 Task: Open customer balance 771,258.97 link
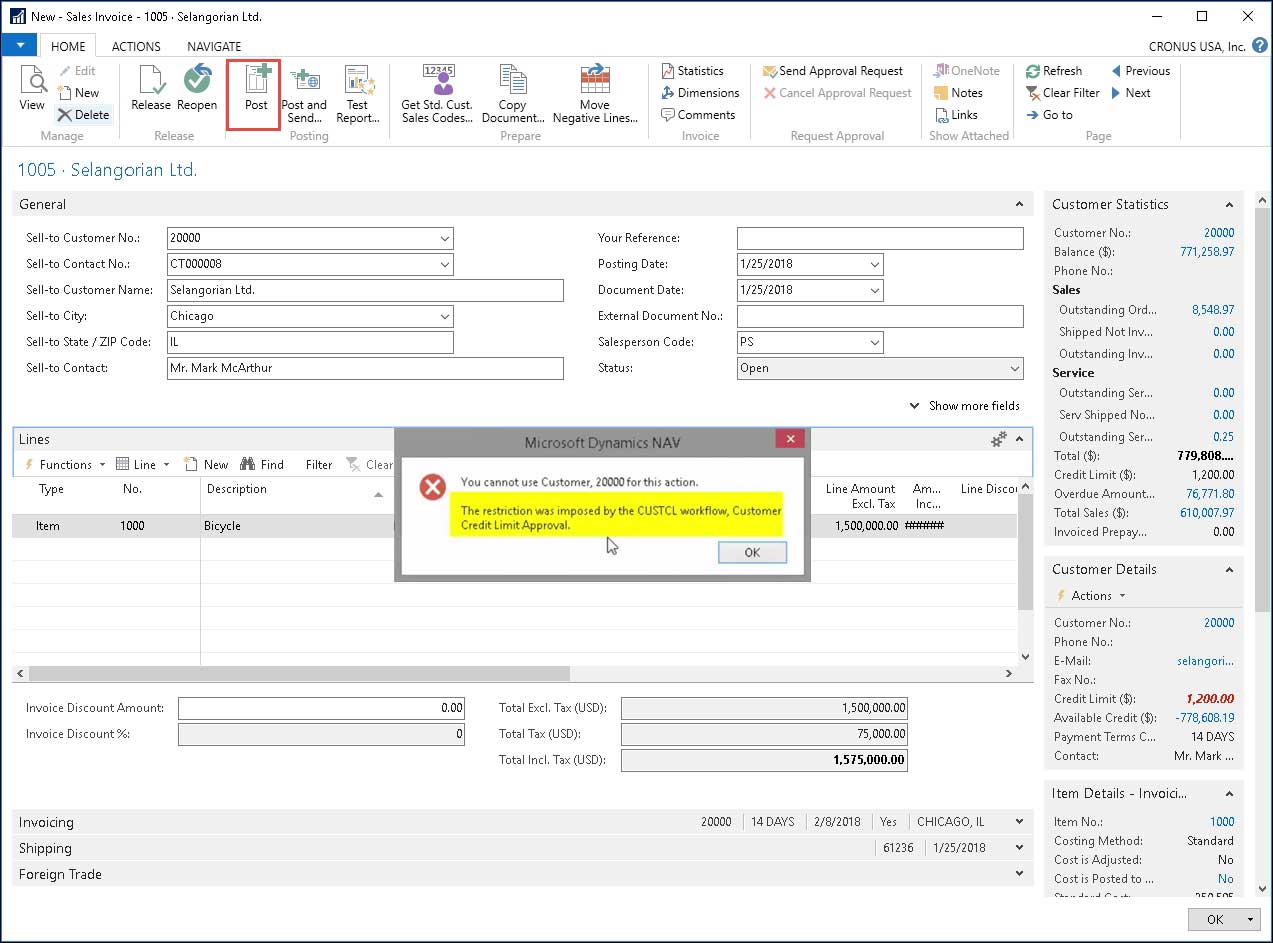coord(1206,252)
